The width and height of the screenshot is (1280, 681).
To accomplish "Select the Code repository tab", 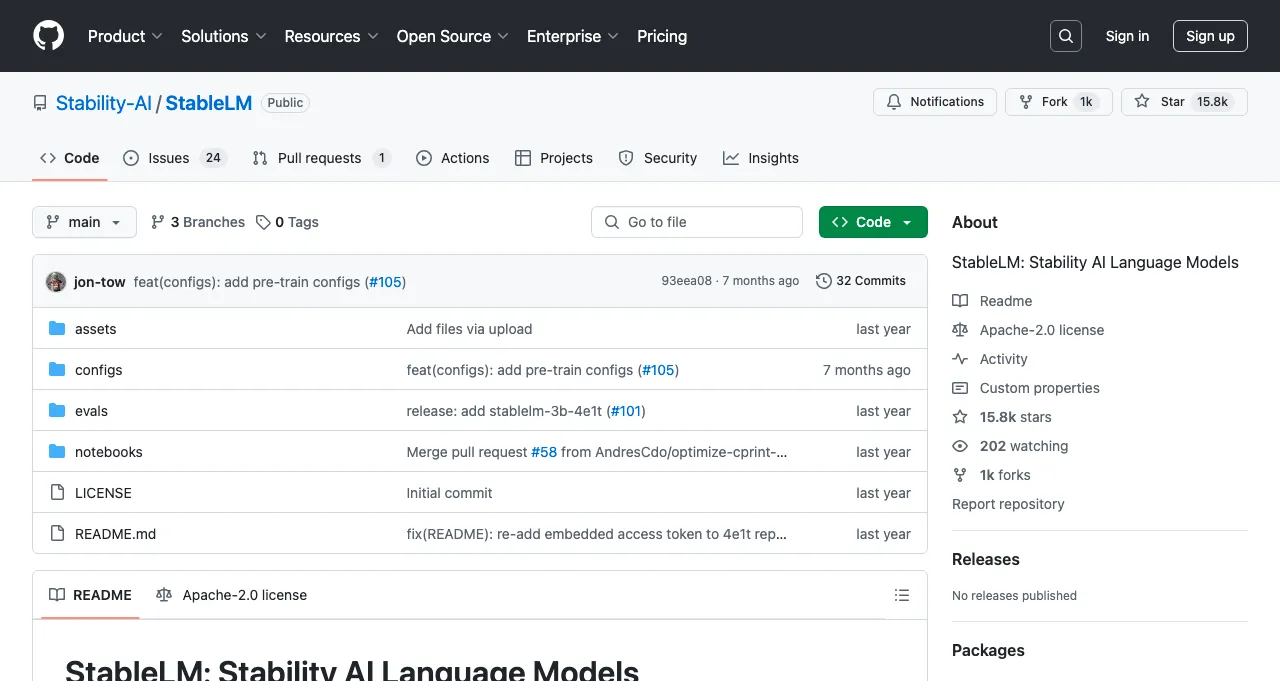I will point(70,158).
